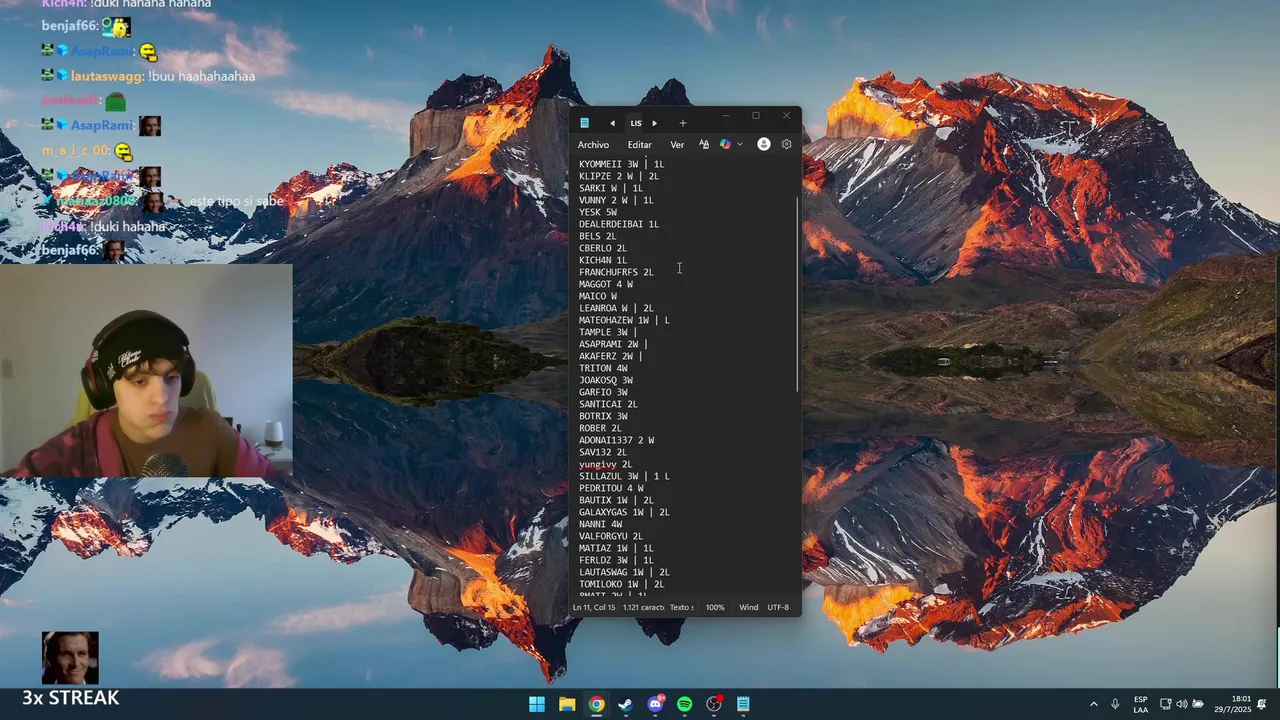Screen dimensions: 1280x720
Task: Open Notepad settings gear
Action: click(787, 144)
